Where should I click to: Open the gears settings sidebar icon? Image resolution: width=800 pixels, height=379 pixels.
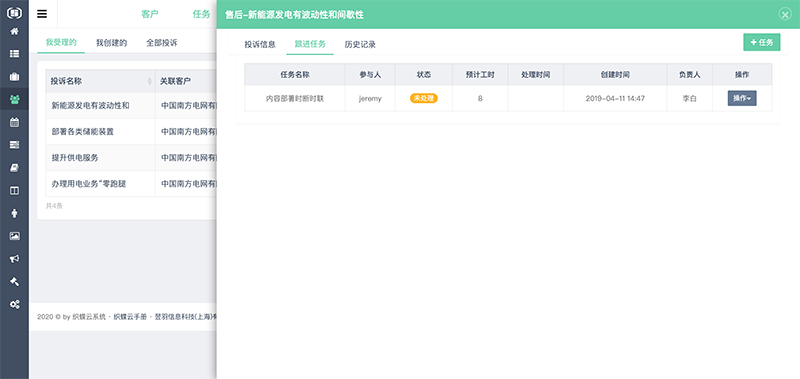[14, 305]
